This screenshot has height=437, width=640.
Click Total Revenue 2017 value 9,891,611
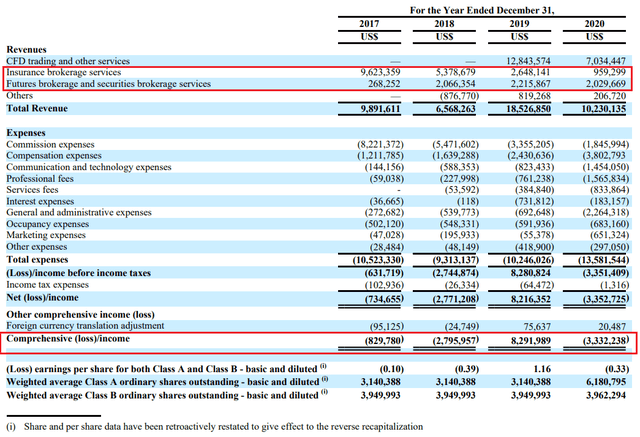380,109
